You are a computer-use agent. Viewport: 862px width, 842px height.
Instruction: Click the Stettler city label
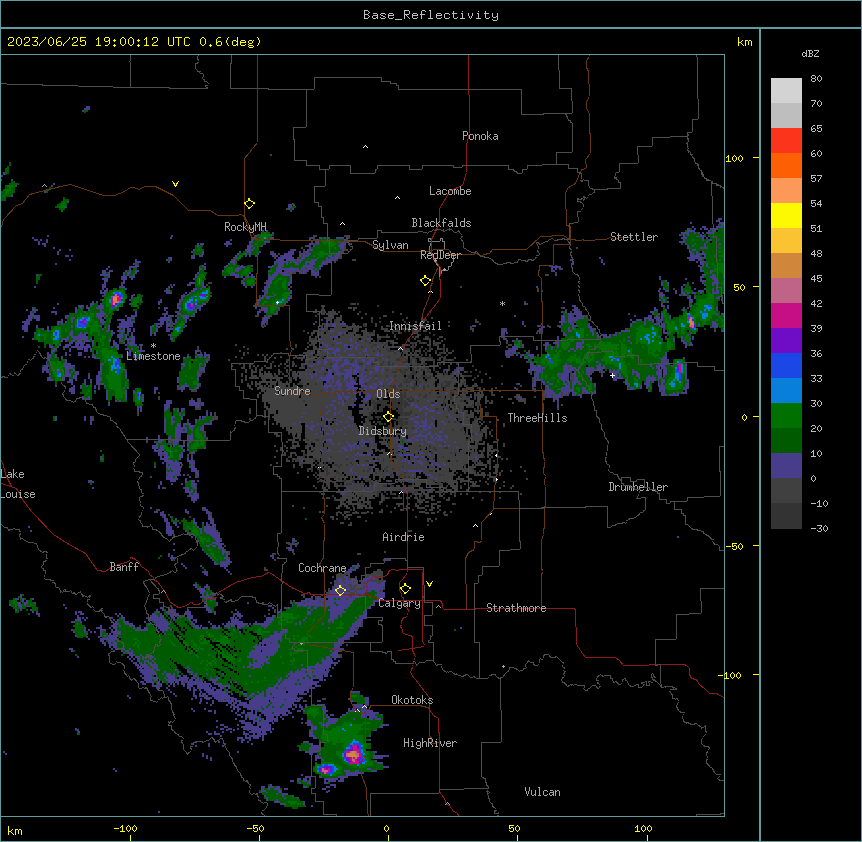tap(634, 237)
